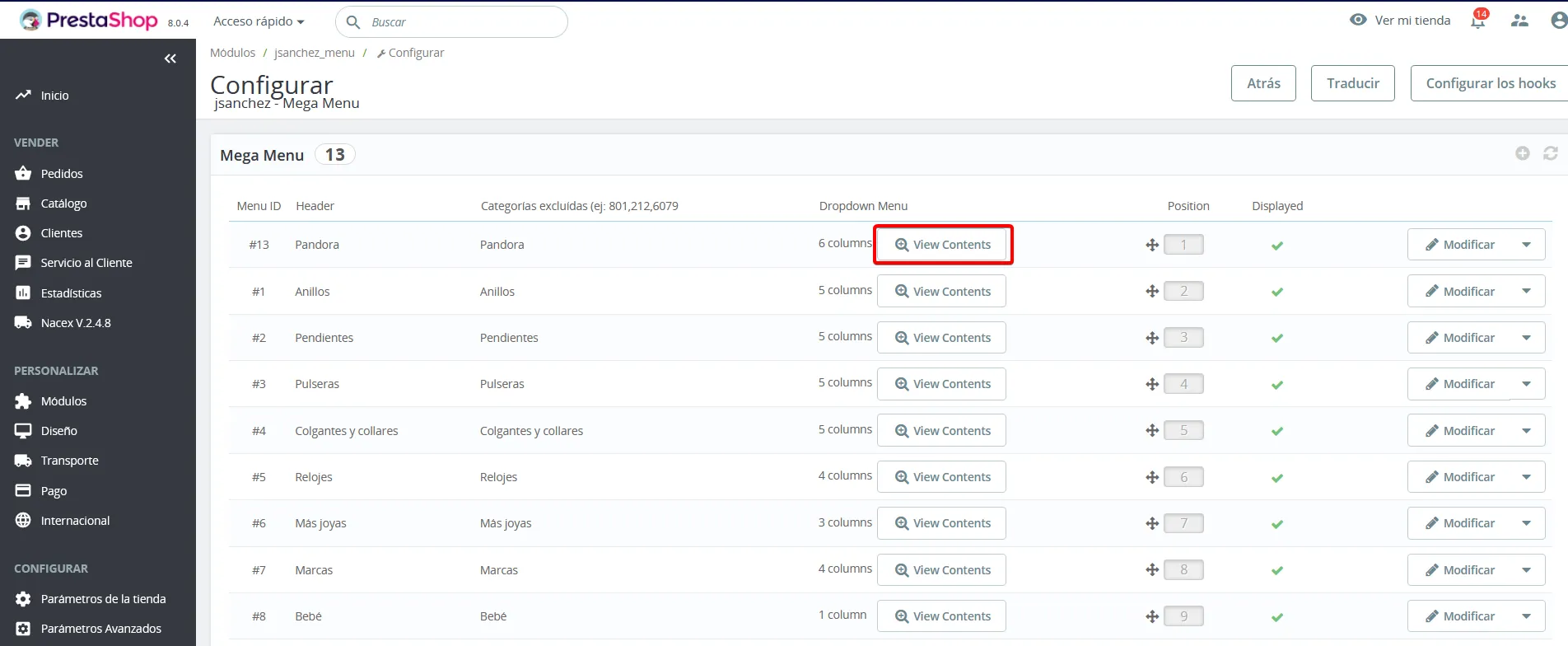
Task: Open the user profile avatar icon
Action: (x=1558, y=21)
